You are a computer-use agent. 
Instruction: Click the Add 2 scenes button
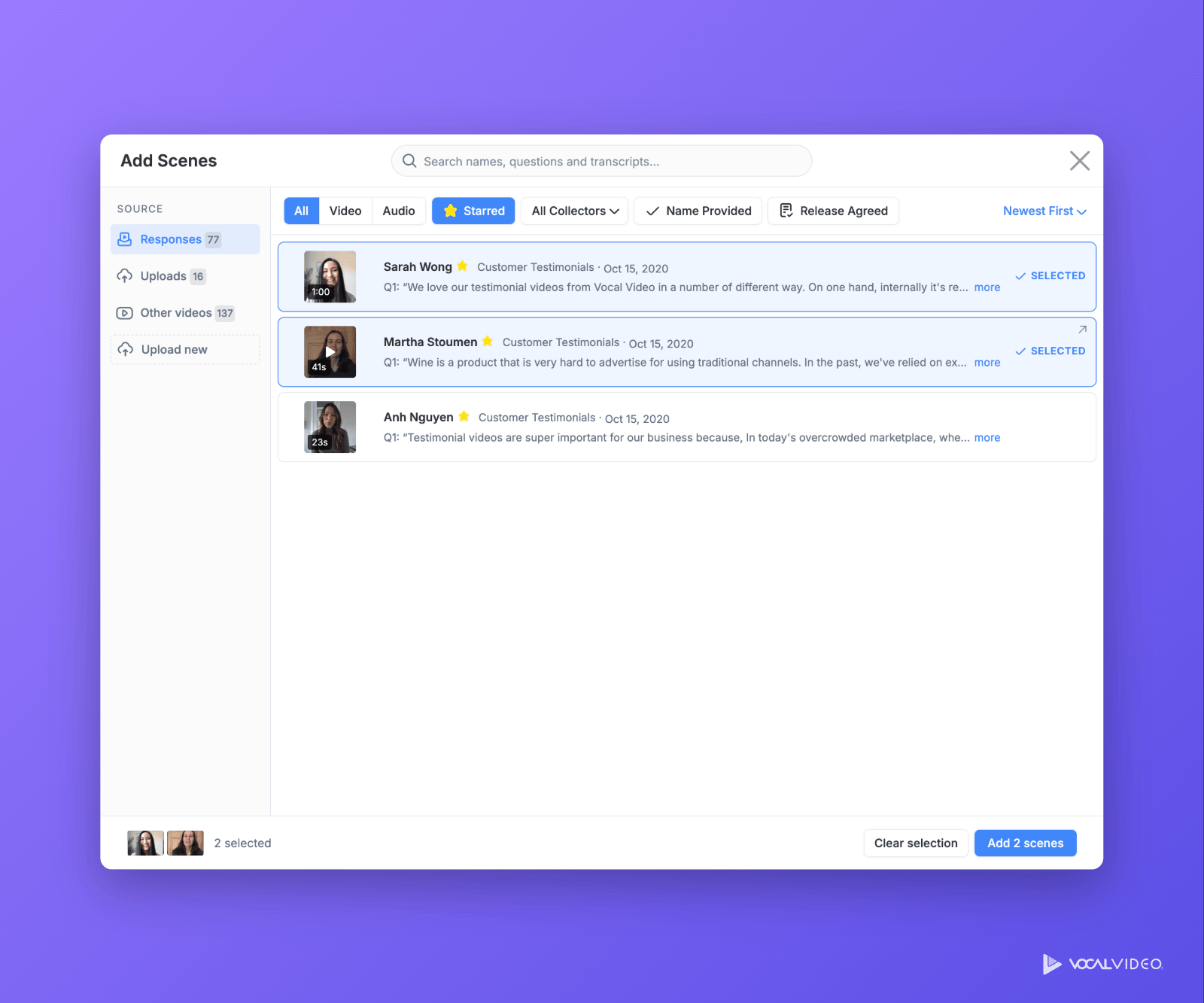click(x=1026, y=843)
